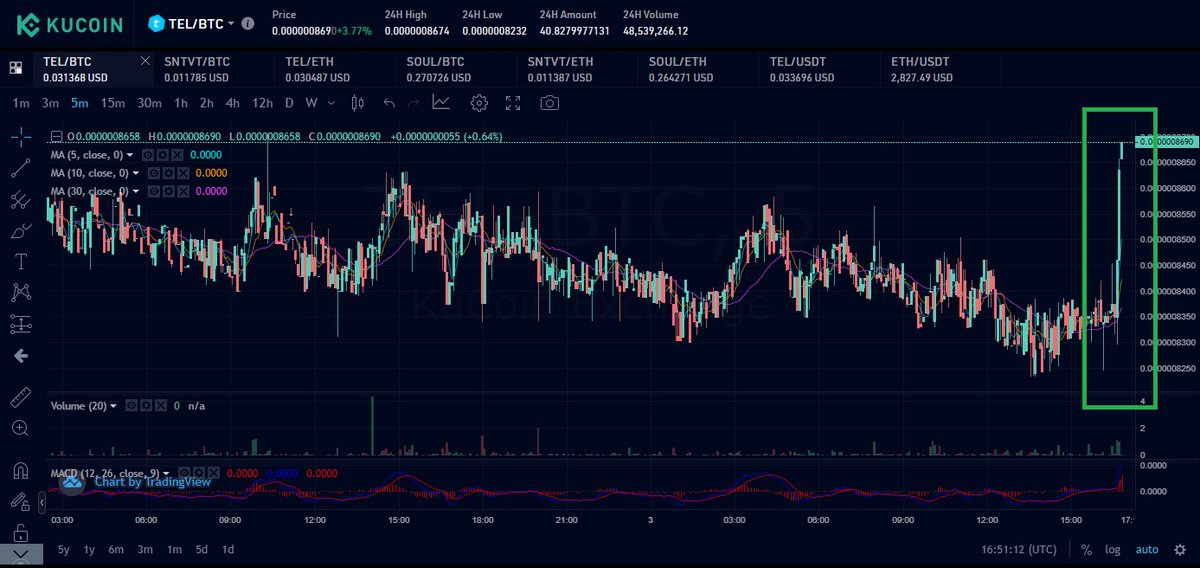Switch to the SNTVT/BTC tab

[x=215, y=68]
